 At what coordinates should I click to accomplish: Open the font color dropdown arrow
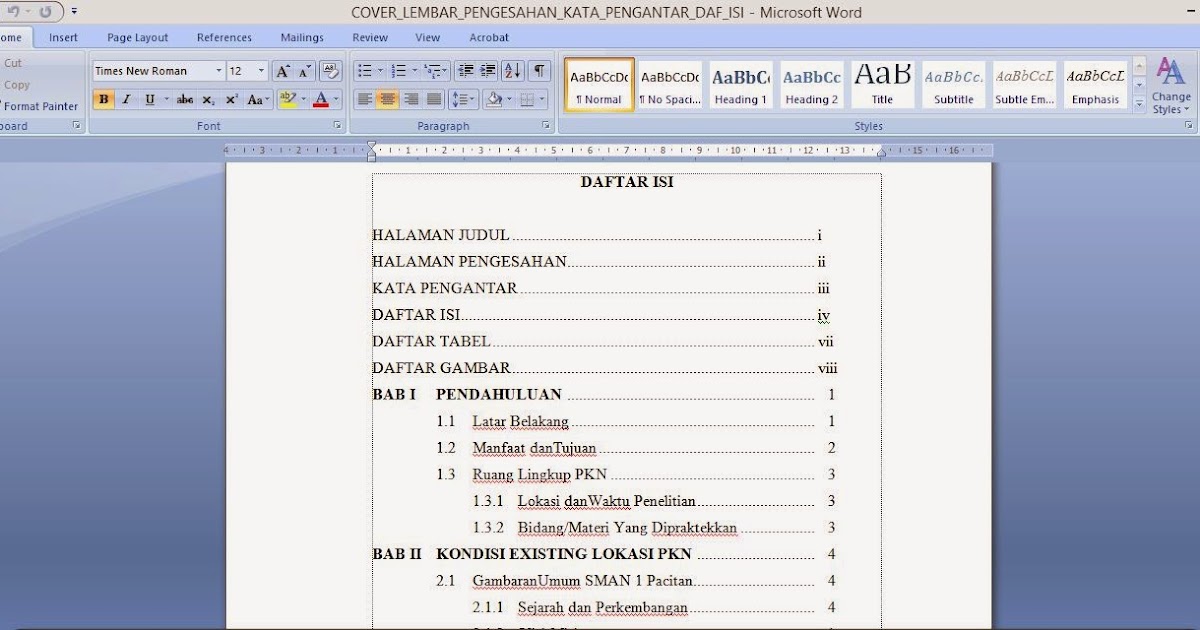(x=336, y=100)
